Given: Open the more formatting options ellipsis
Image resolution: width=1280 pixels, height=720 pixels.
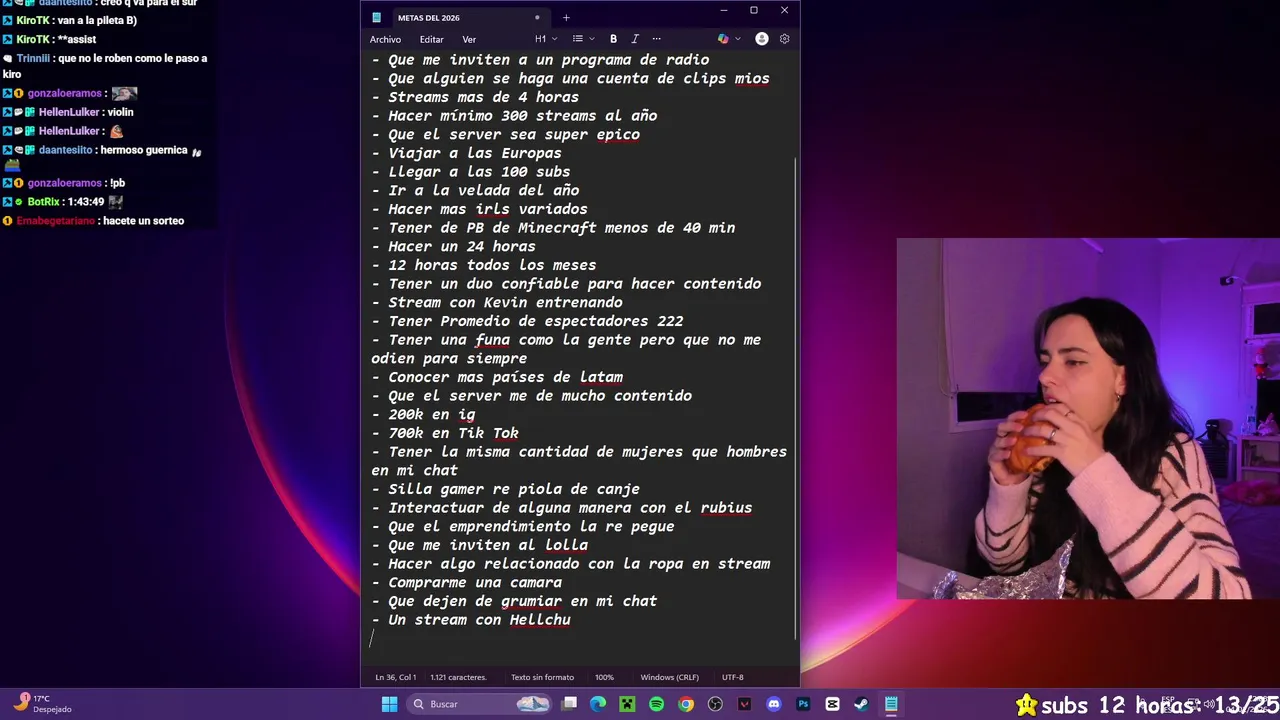Looking at the screenshot, I should (656, 39).
